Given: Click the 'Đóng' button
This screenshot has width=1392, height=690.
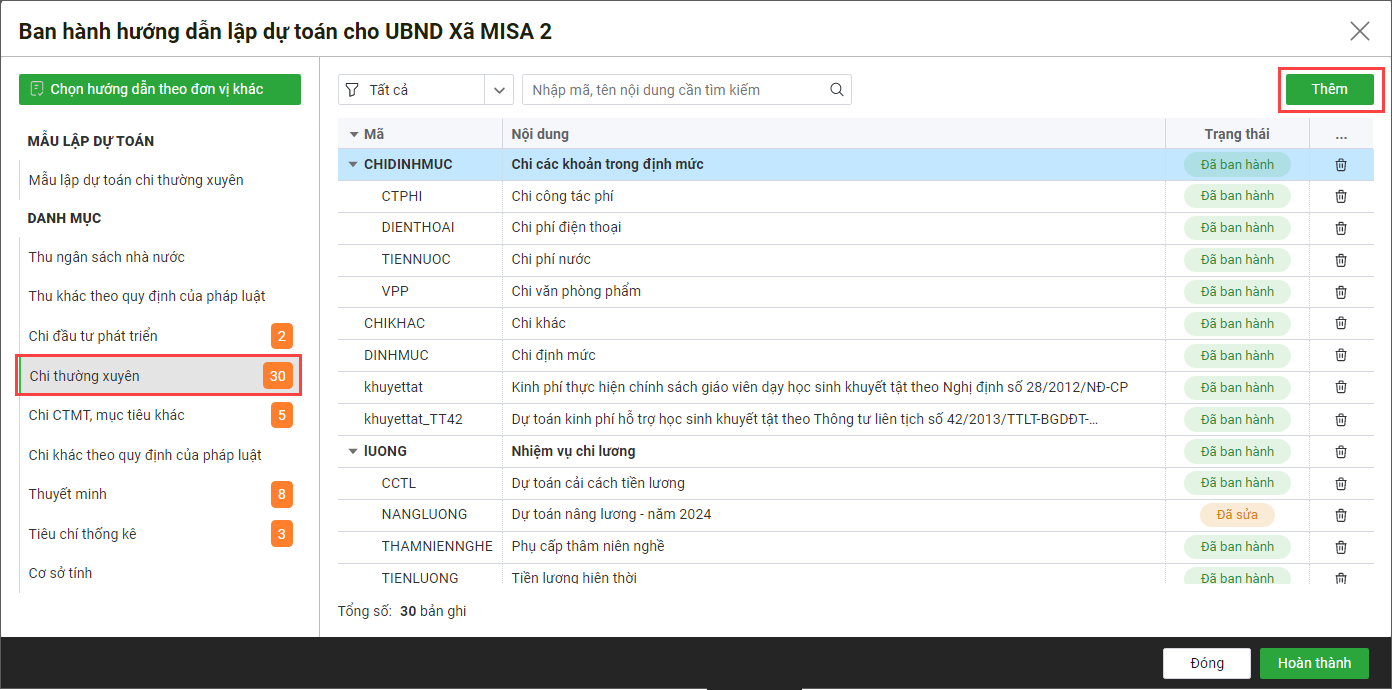Looking at the screenshot, I should point(1206,663).
